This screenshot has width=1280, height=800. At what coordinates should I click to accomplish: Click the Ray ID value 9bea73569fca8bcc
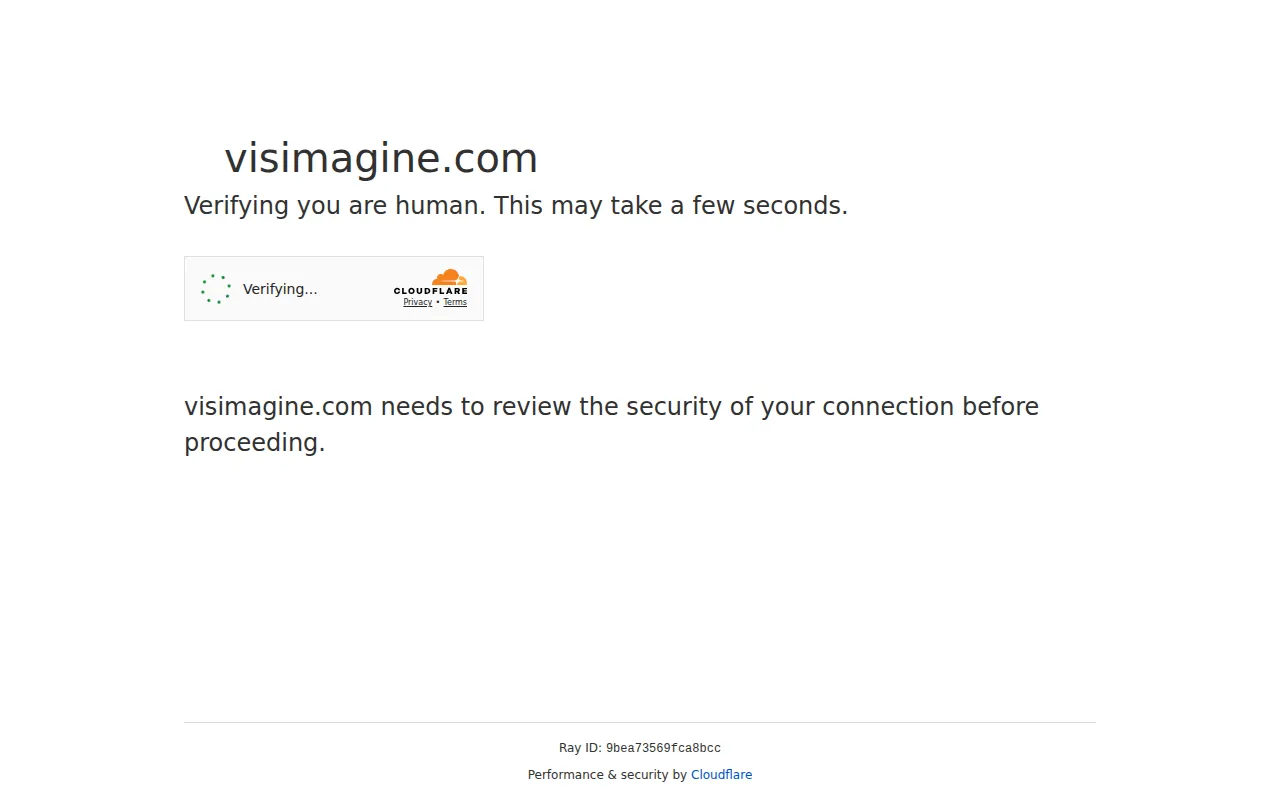pos(663,748)
